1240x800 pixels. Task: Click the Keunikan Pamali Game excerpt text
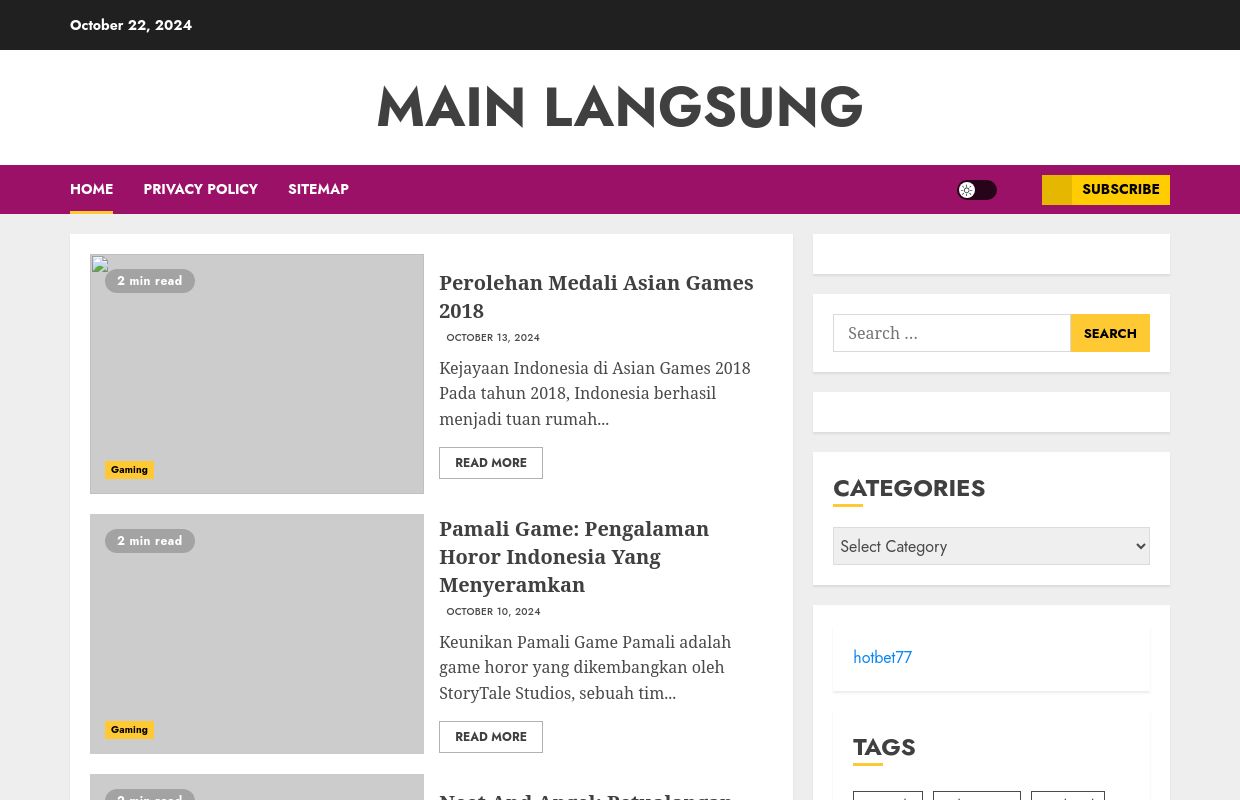585,668
